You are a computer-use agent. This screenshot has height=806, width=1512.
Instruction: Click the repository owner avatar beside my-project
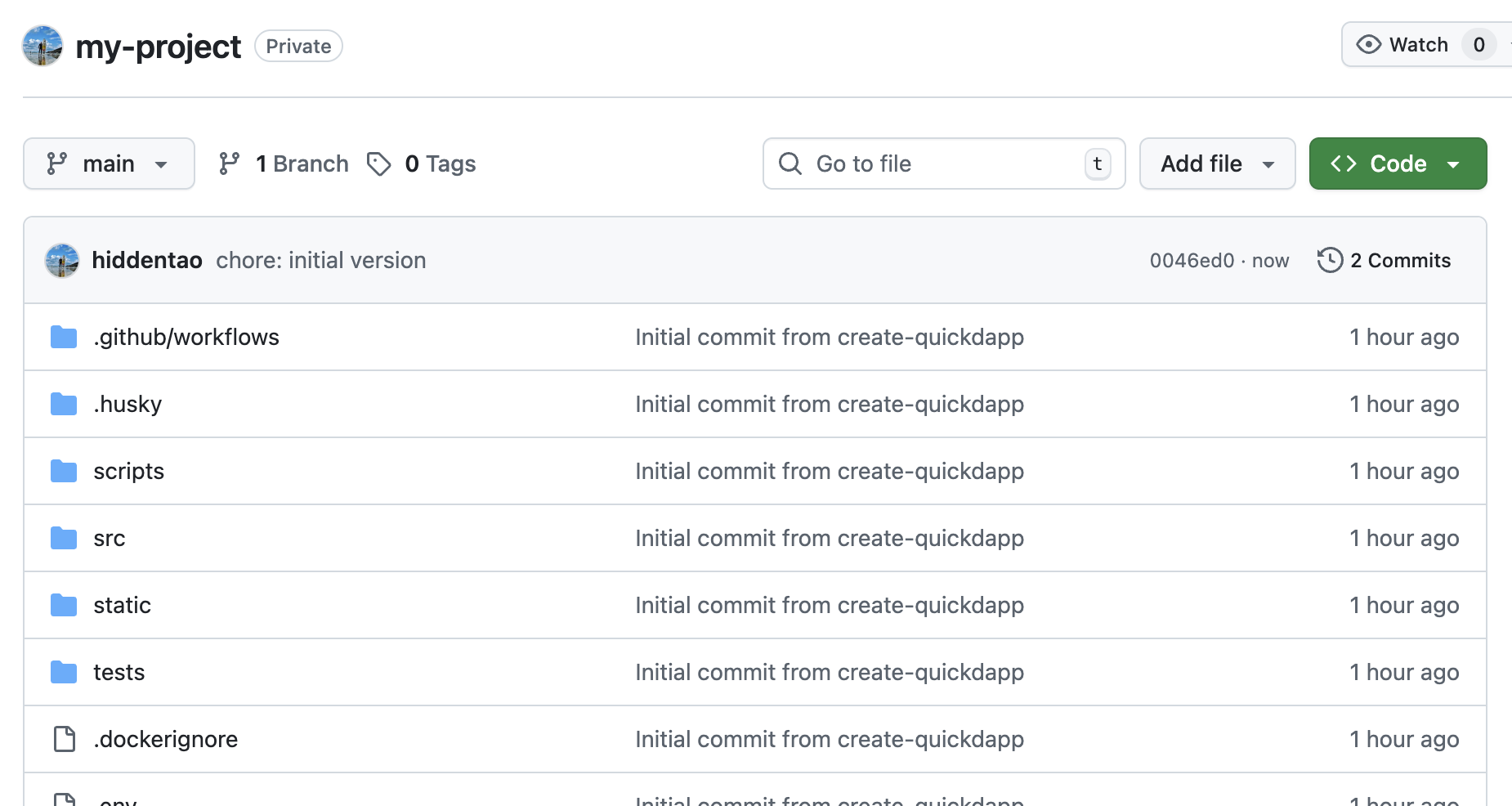pos(42,46)
